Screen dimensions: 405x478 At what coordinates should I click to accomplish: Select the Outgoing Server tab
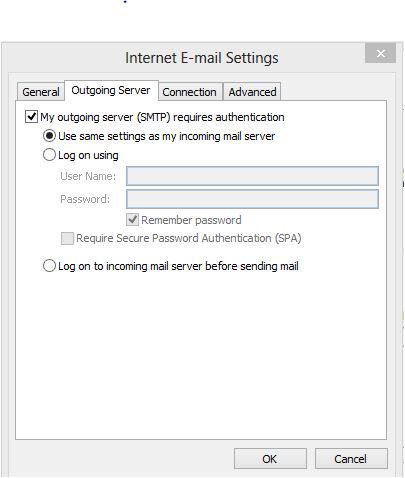111,90
